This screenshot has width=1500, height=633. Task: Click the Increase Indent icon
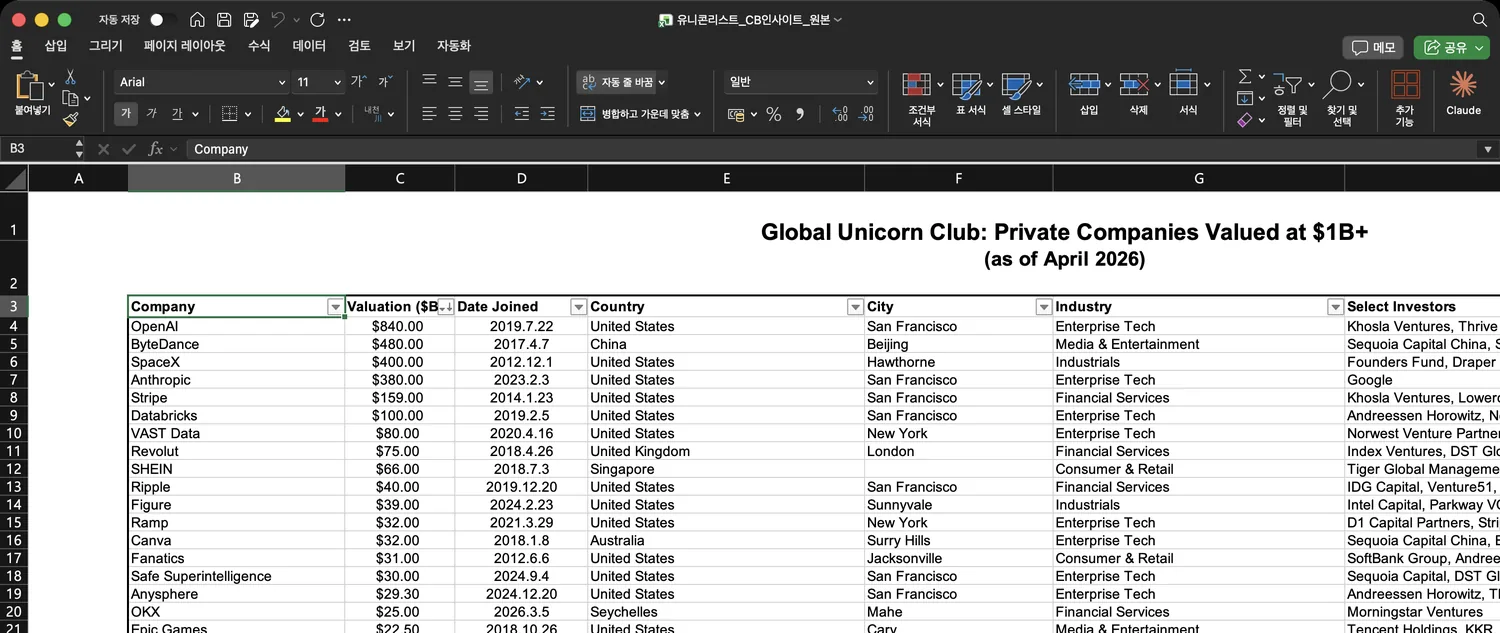(x=547, y=114)
